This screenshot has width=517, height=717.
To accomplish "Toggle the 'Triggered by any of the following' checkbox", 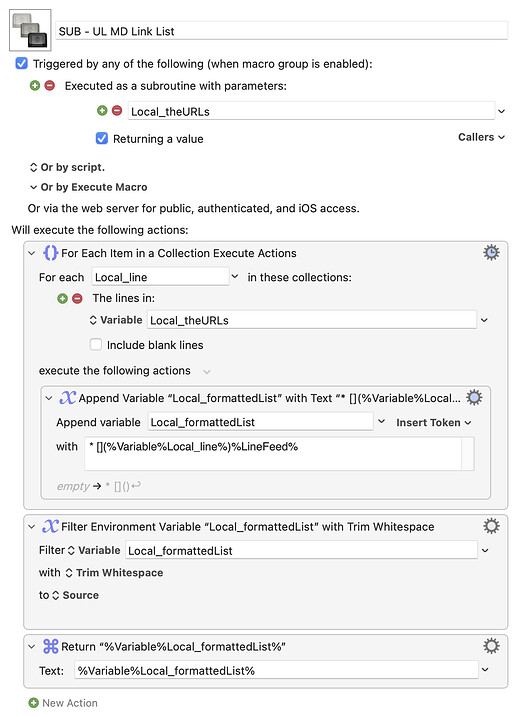I will [x=21, y=63].
